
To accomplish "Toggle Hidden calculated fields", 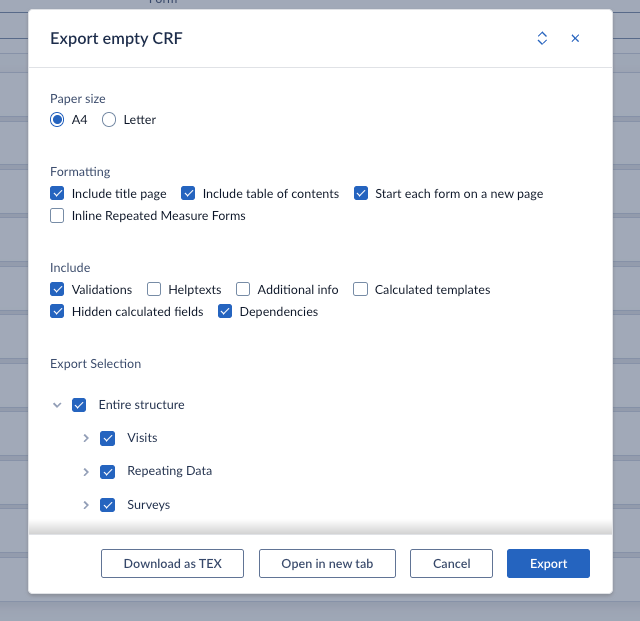I will 57,312.
